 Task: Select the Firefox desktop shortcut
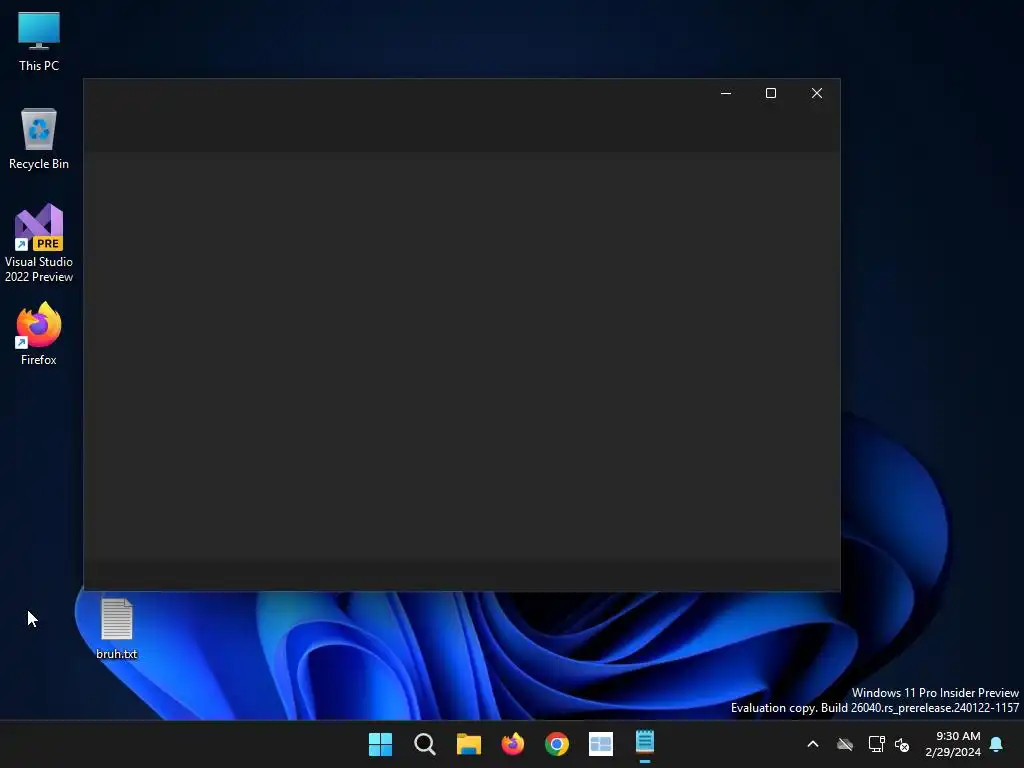39,334
